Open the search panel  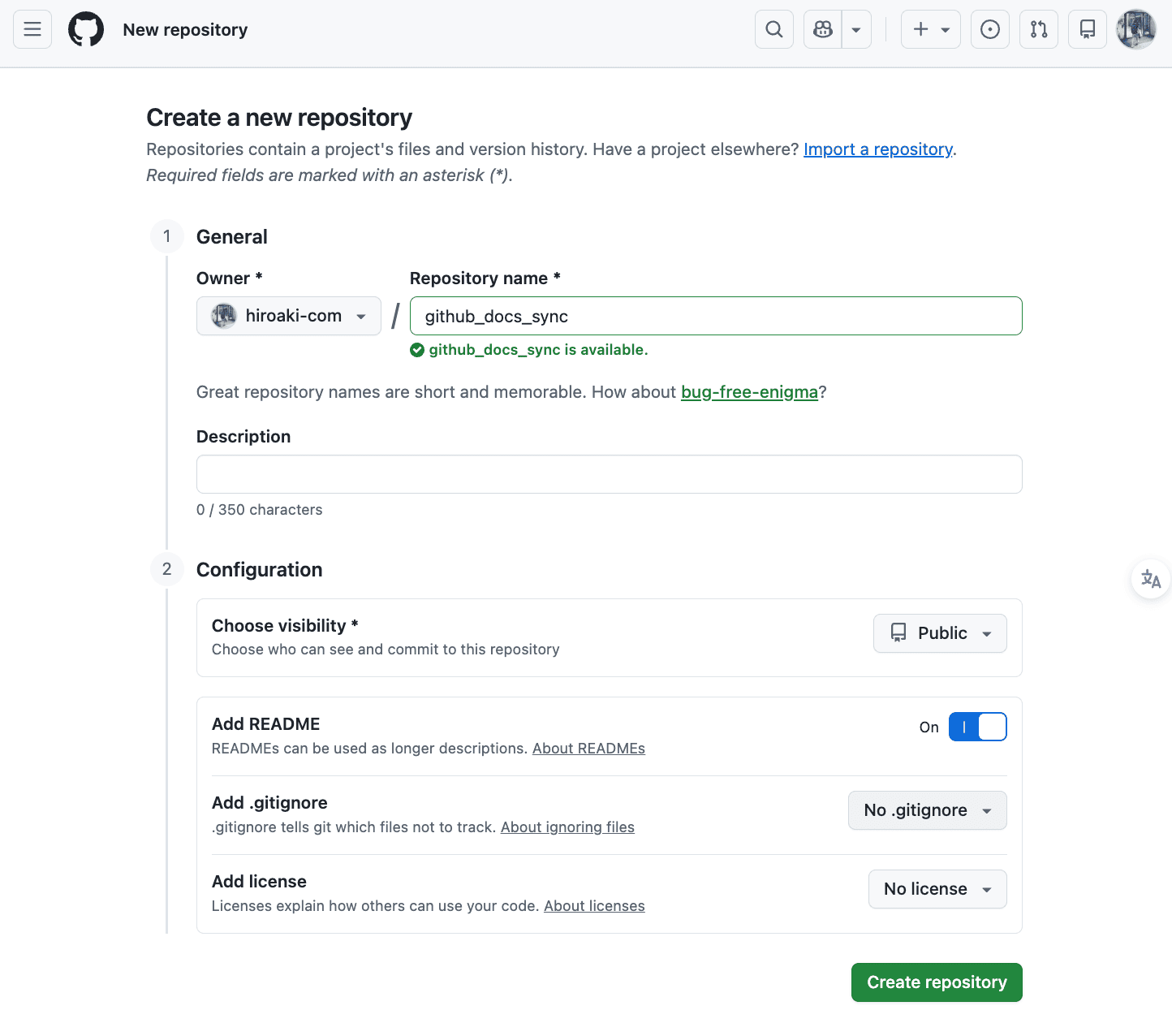tap(773, 28)
